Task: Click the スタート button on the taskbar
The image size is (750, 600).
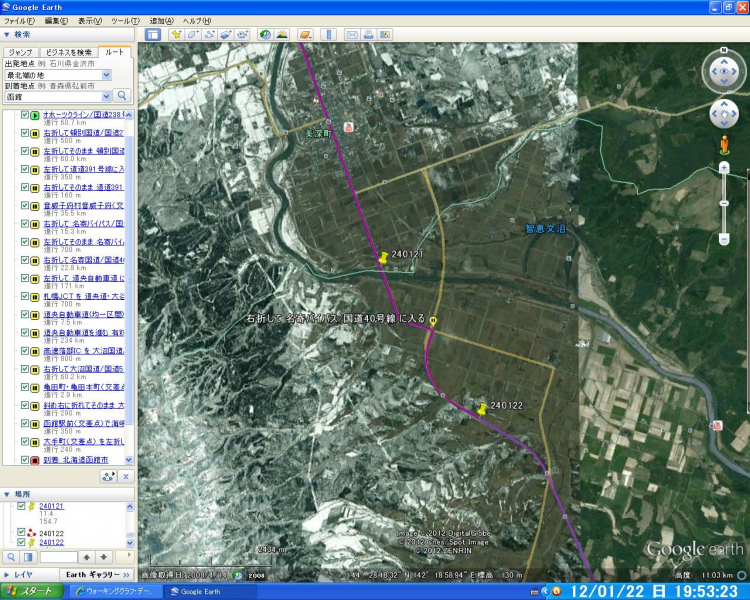Action: 32,591
